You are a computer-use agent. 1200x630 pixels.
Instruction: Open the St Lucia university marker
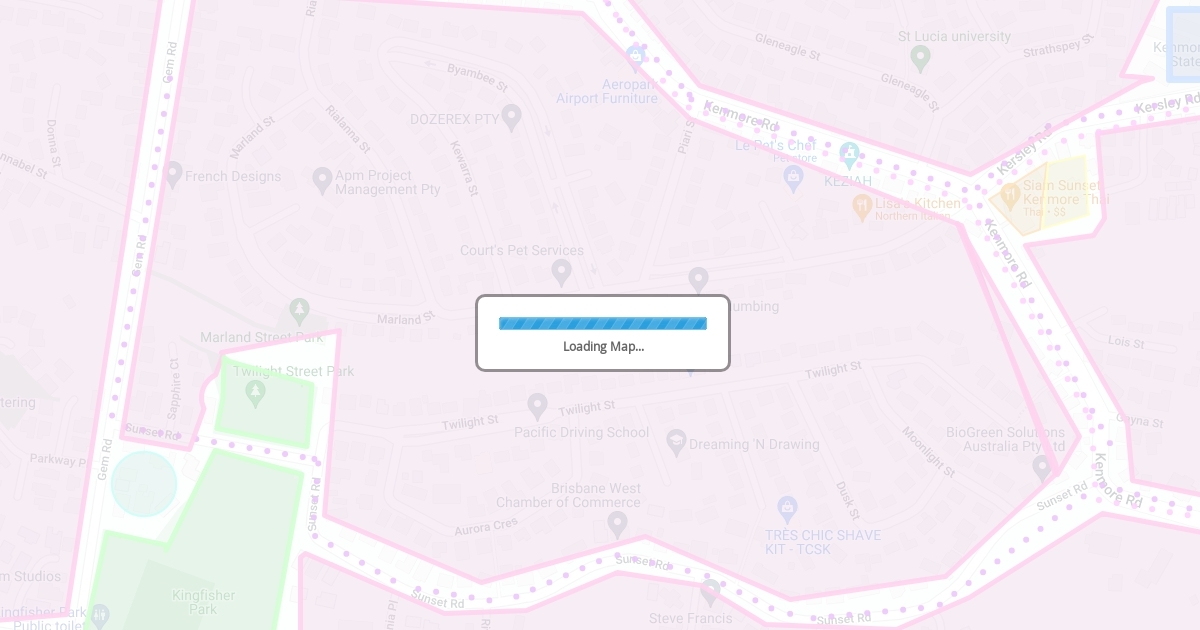tap(920, 58)
